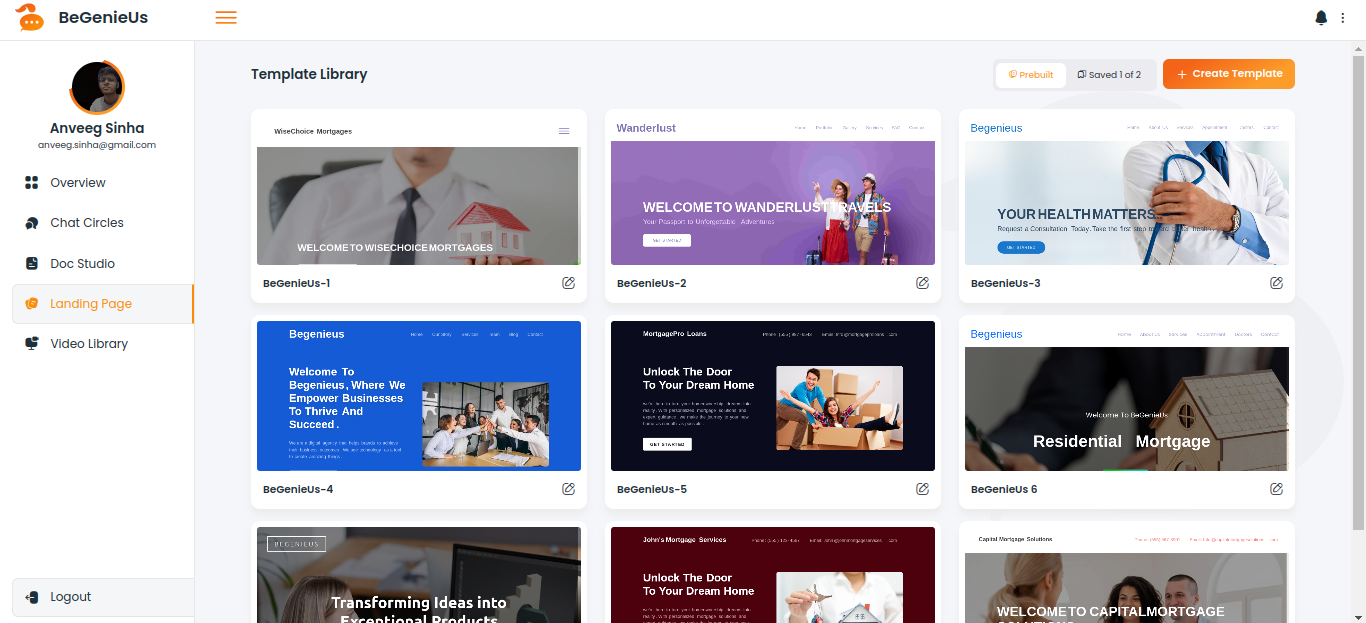This screenshot has width=1366, height=623.
Task: Edit the BeGenieUs-1 template
Action: 568,283
